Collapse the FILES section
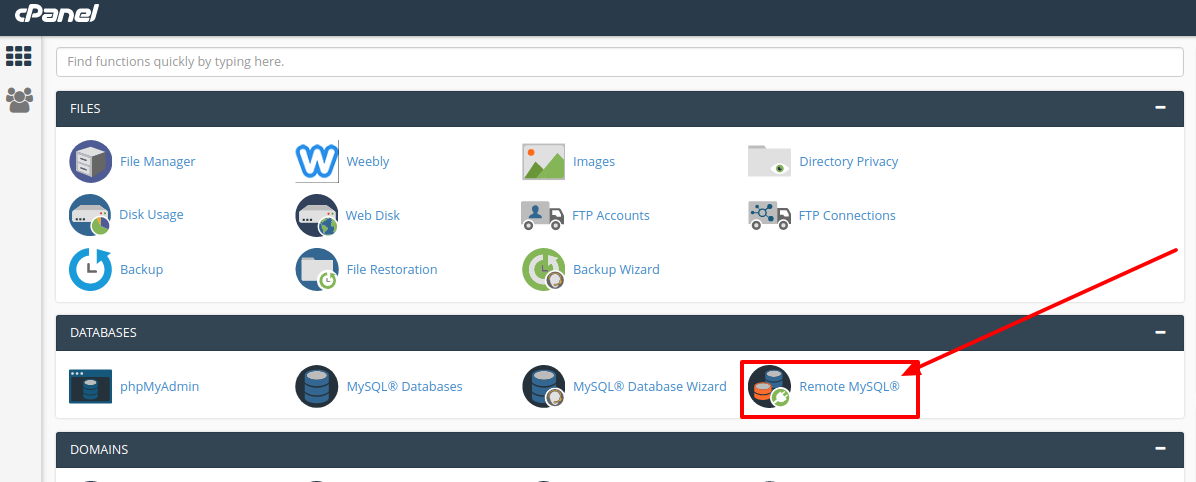Screen dimensions: 1196x482 [1160, 108]
